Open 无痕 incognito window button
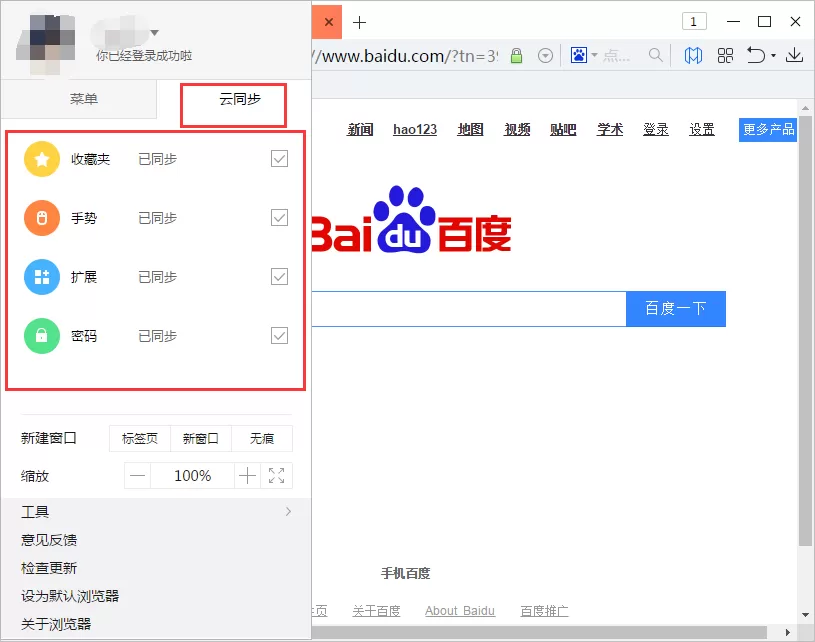 tap(262, 439)
